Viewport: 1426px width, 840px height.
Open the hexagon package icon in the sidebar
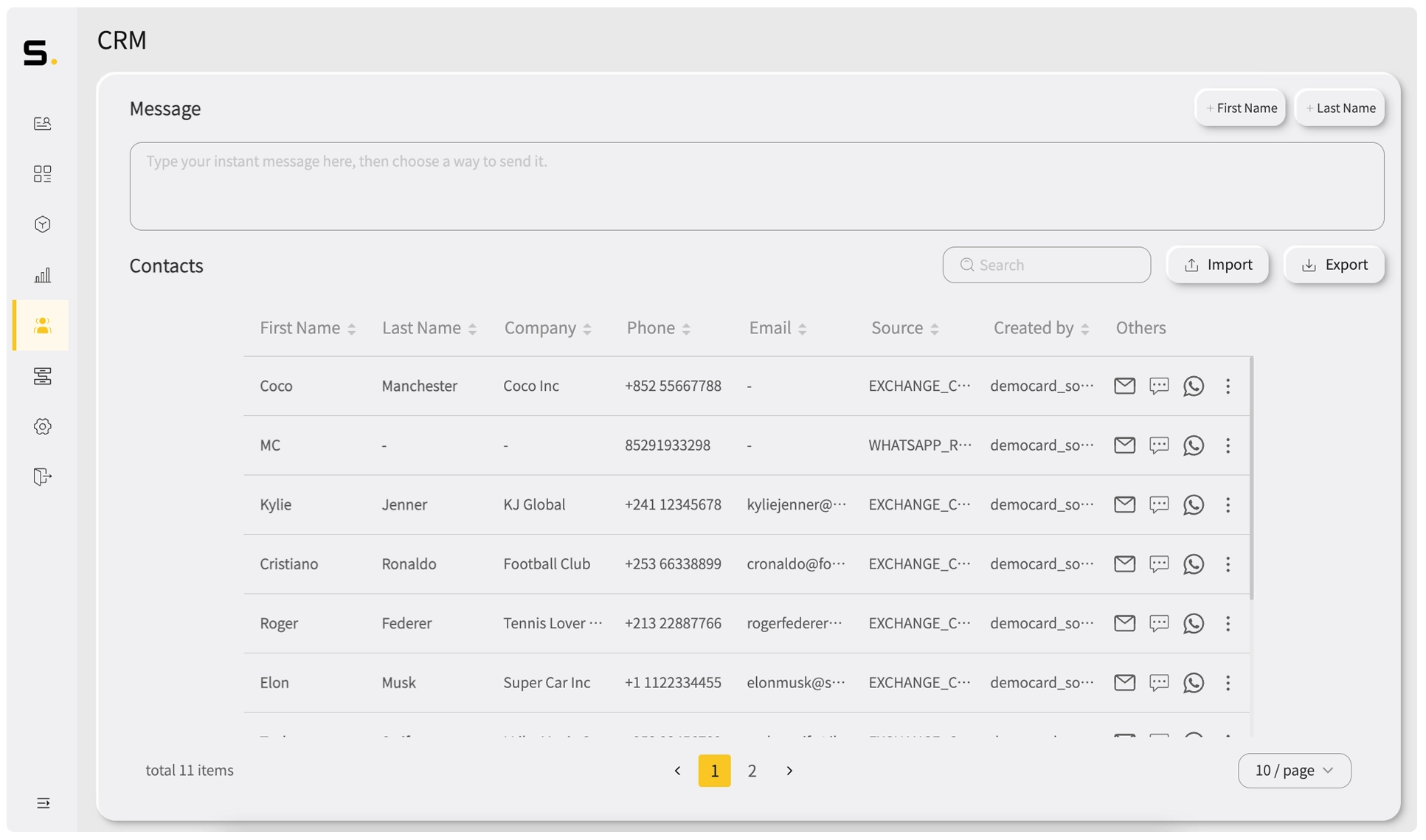42,224
